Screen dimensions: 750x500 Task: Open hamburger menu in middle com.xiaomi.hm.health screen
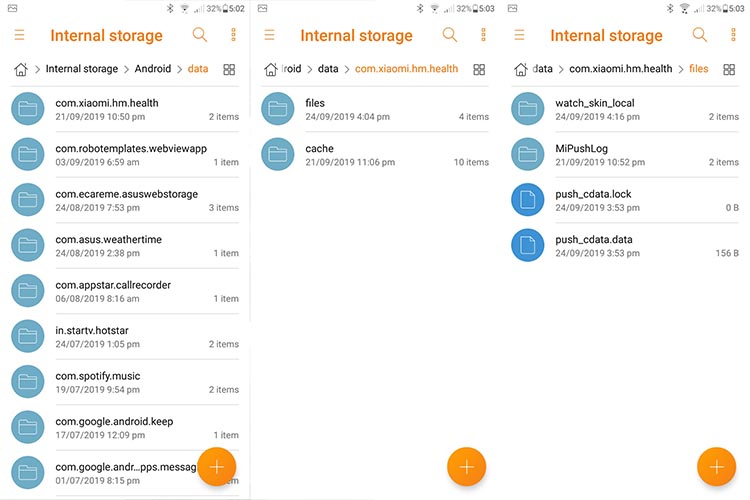click(269, 35)
